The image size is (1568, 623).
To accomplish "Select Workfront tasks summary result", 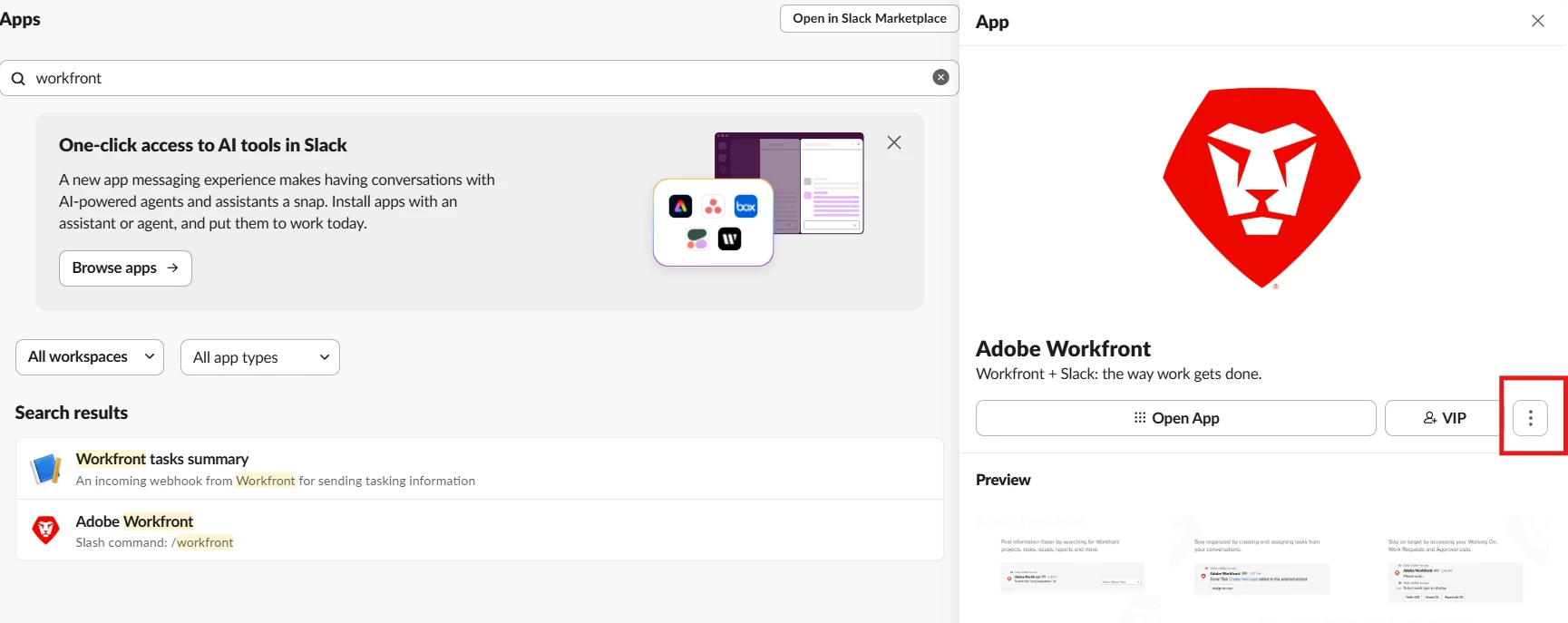I will pos(480,469).
